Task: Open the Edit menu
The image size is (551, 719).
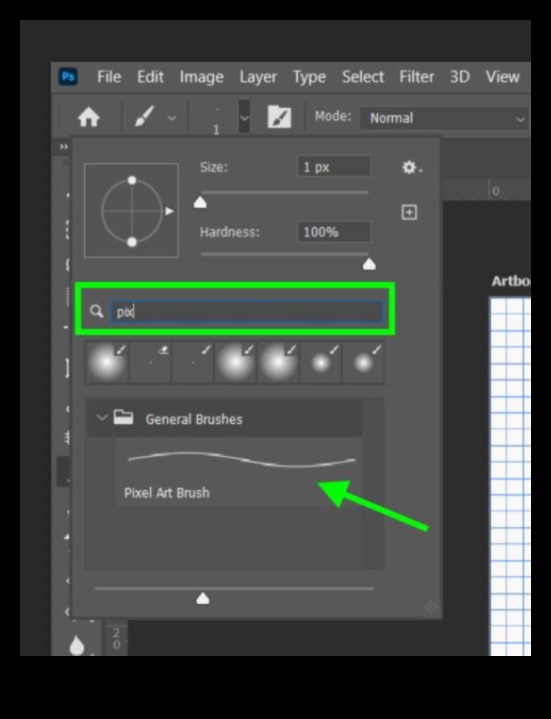Action: click(150, 77)
